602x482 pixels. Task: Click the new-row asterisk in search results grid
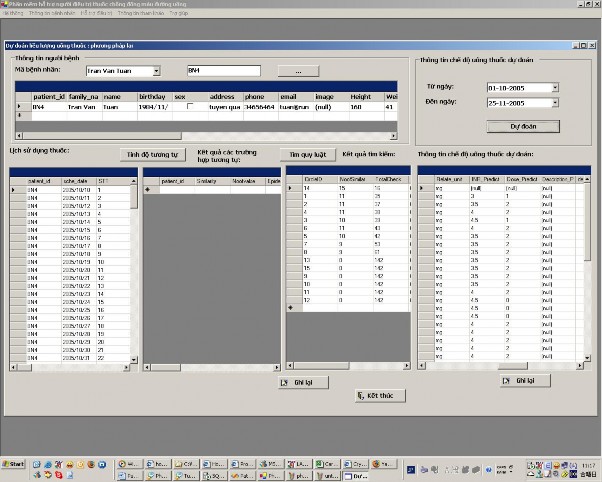point(291,307)
